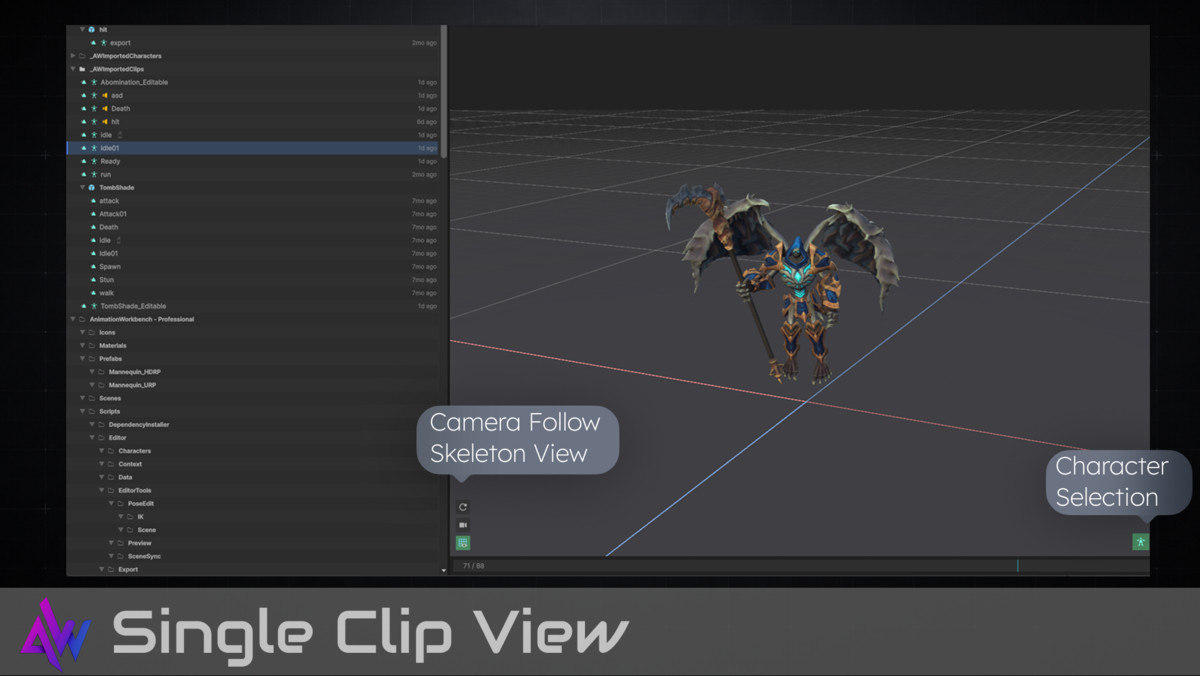Open the green character selection icon
The image size is (1200, 676).
(1140, 542)
